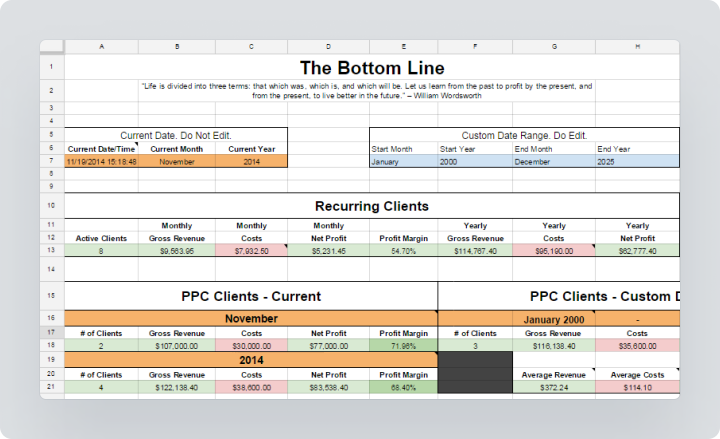
Task: Select Yearly Net Profit $62,777.40
Action: (637, 251)
